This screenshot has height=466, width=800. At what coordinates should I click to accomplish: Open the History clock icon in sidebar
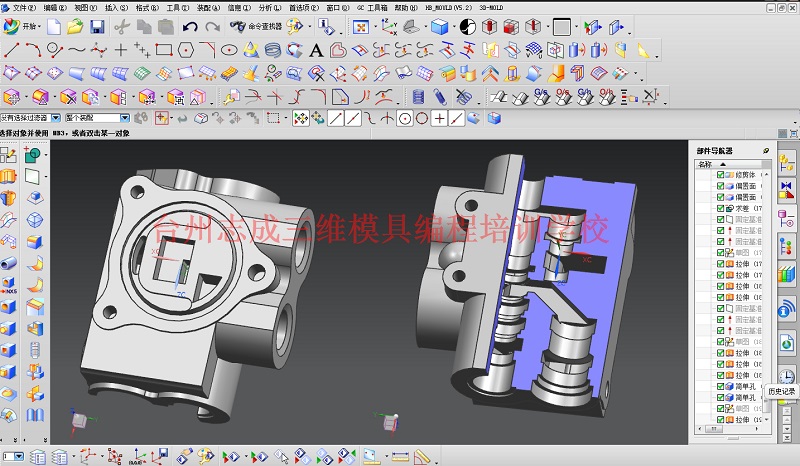pos(786,376)
